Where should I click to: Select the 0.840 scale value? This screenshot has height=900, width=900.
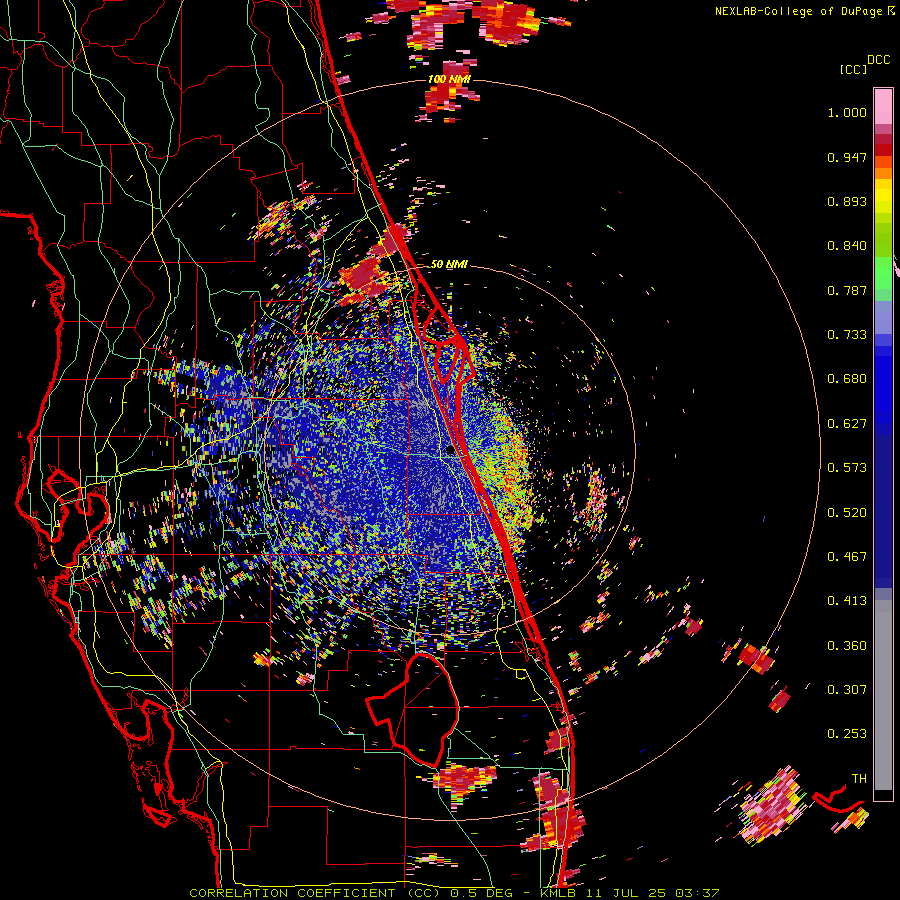point(847,246)
